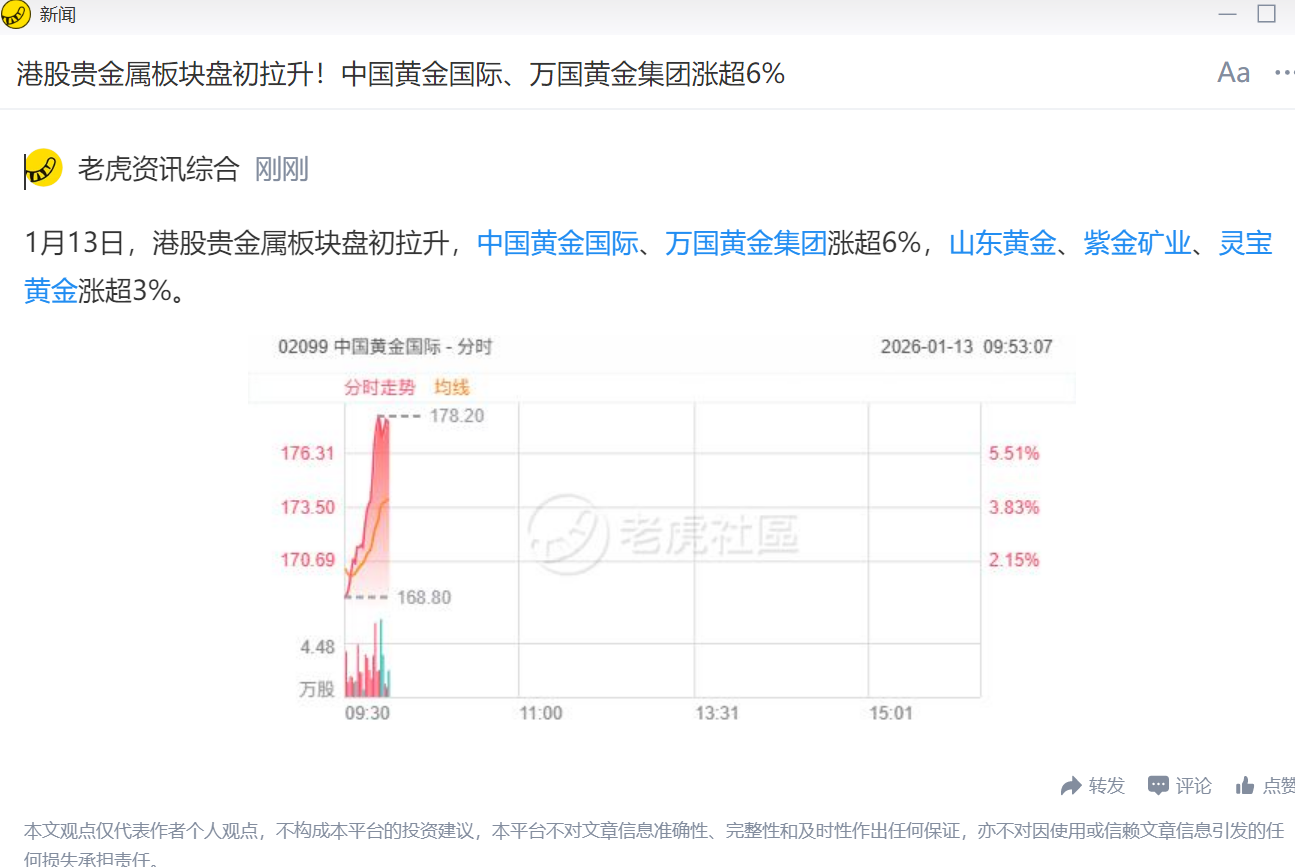This screenshot has height=867, width=1295.
Task: Open the more options (…) menu
Action: click(1284, 72)
